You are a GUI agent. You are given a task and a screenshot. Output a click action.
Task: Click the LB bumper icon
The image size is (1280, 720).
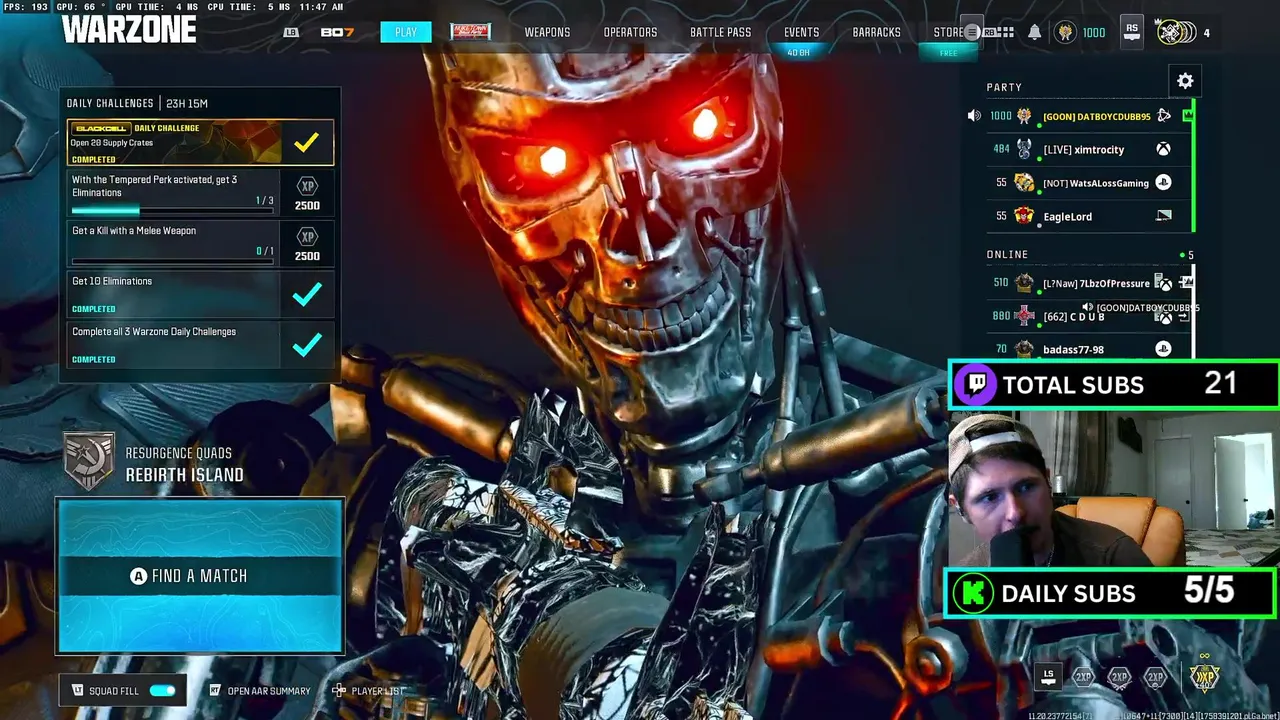(291, 32)
